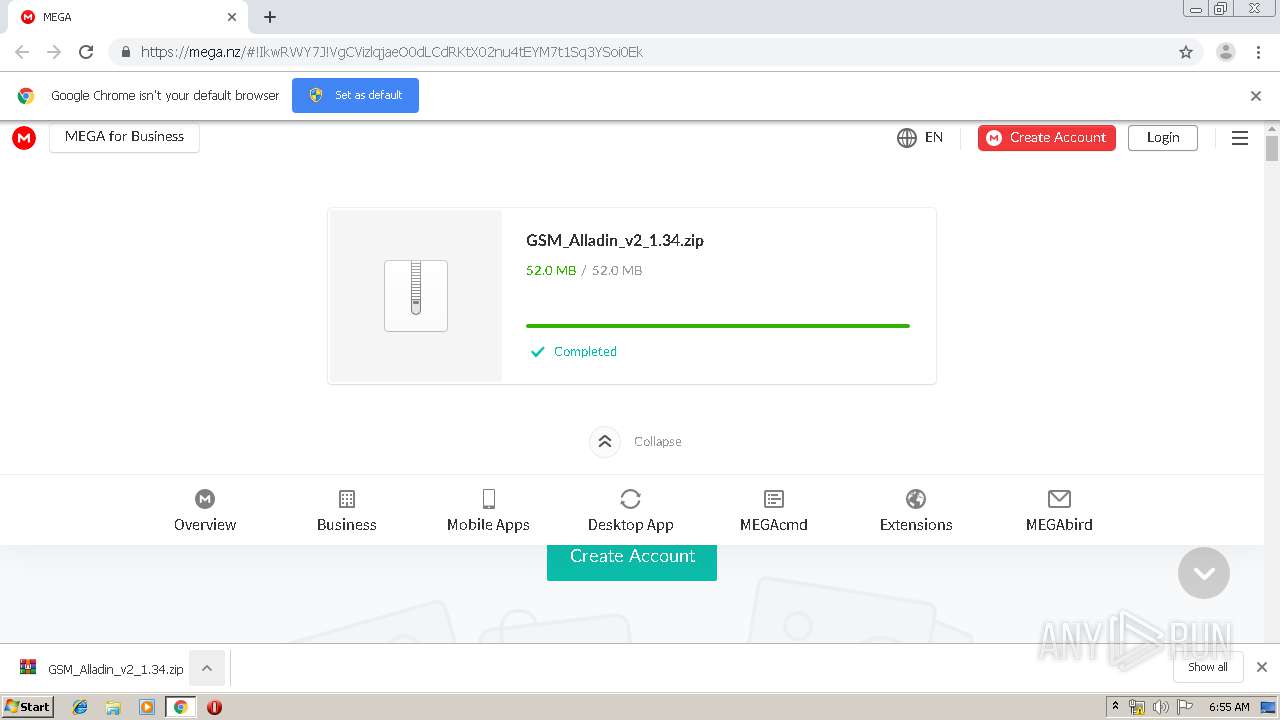
Task: Open MEGA for Business page
Action: [124, 137]
